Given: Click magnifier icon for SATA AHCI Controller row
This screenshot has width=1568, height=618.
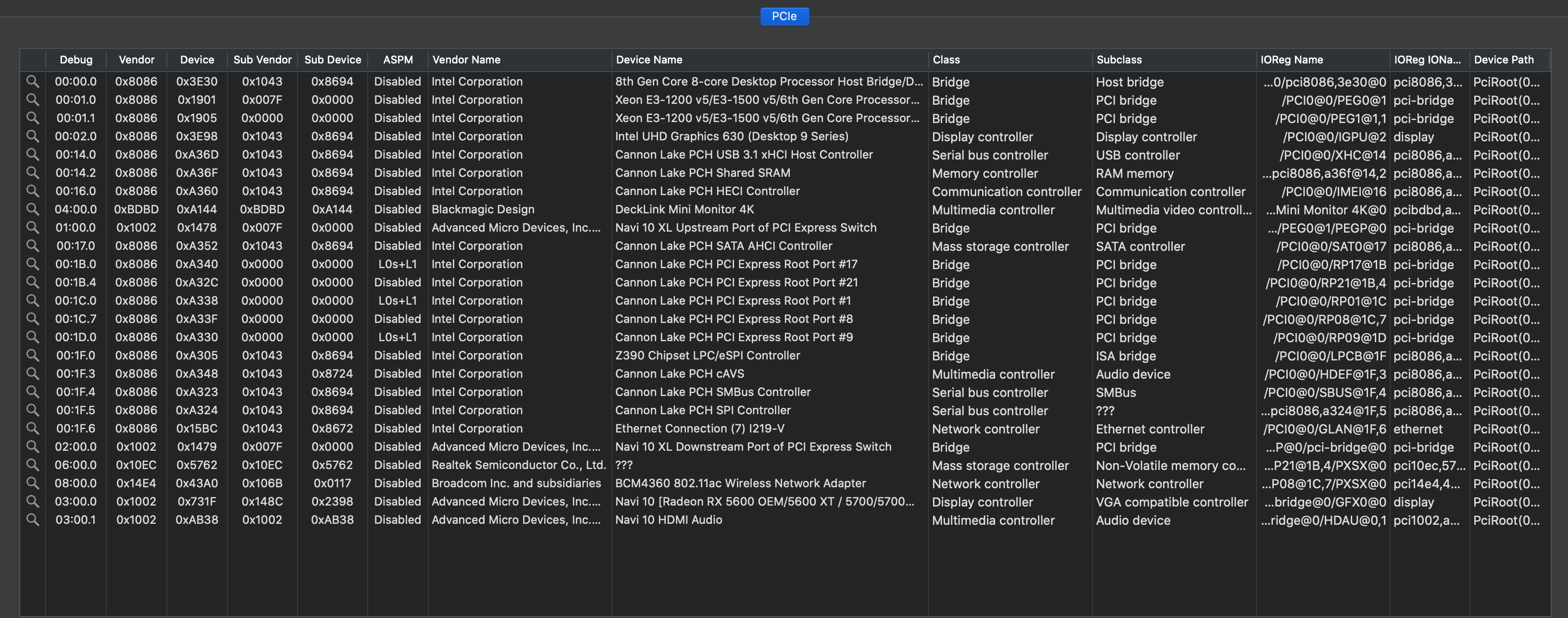Looking at the screenshot, I should 33,245.
